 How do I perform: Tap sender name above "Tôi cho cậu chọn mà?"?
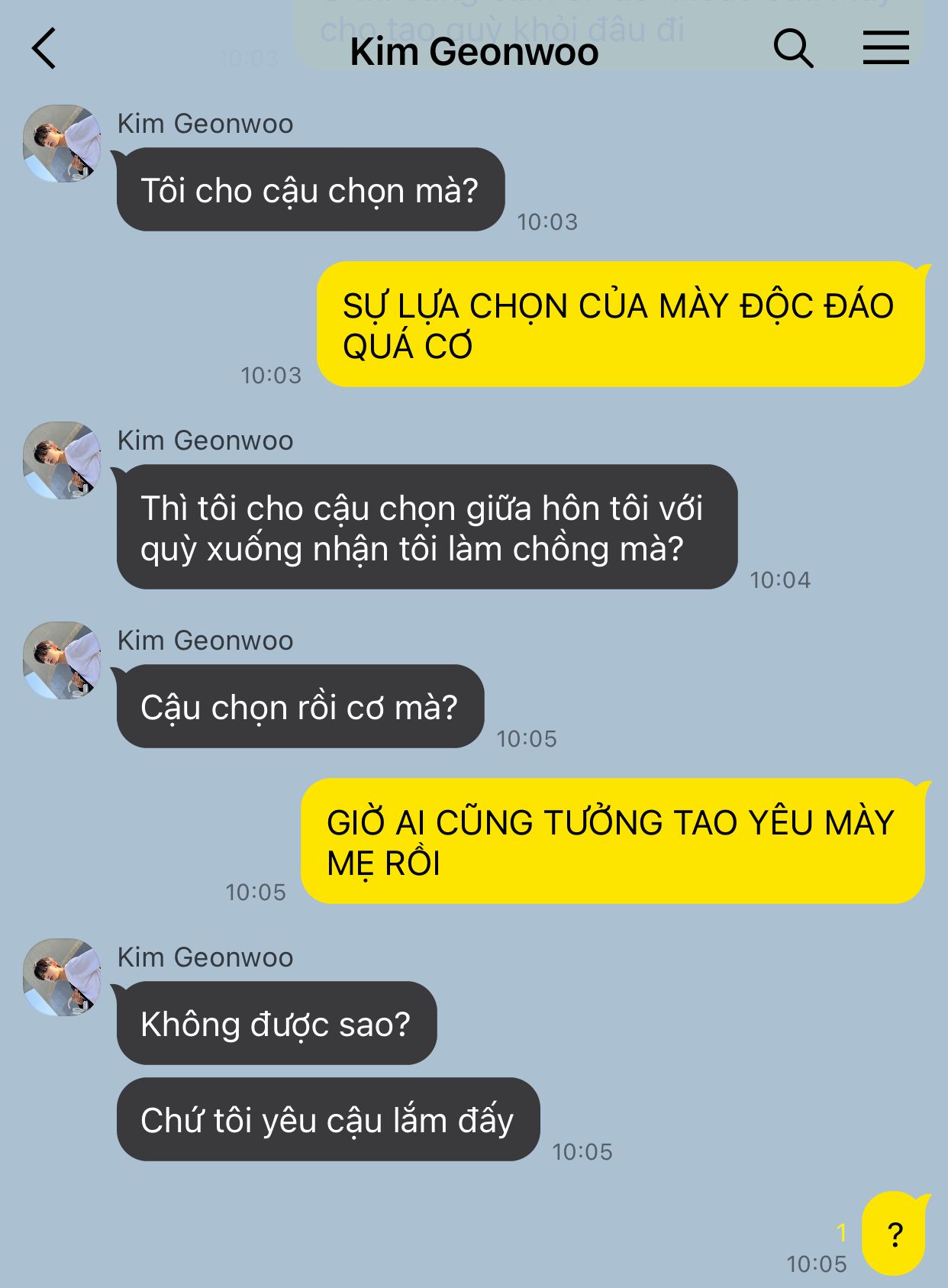(x=205, y=124)
